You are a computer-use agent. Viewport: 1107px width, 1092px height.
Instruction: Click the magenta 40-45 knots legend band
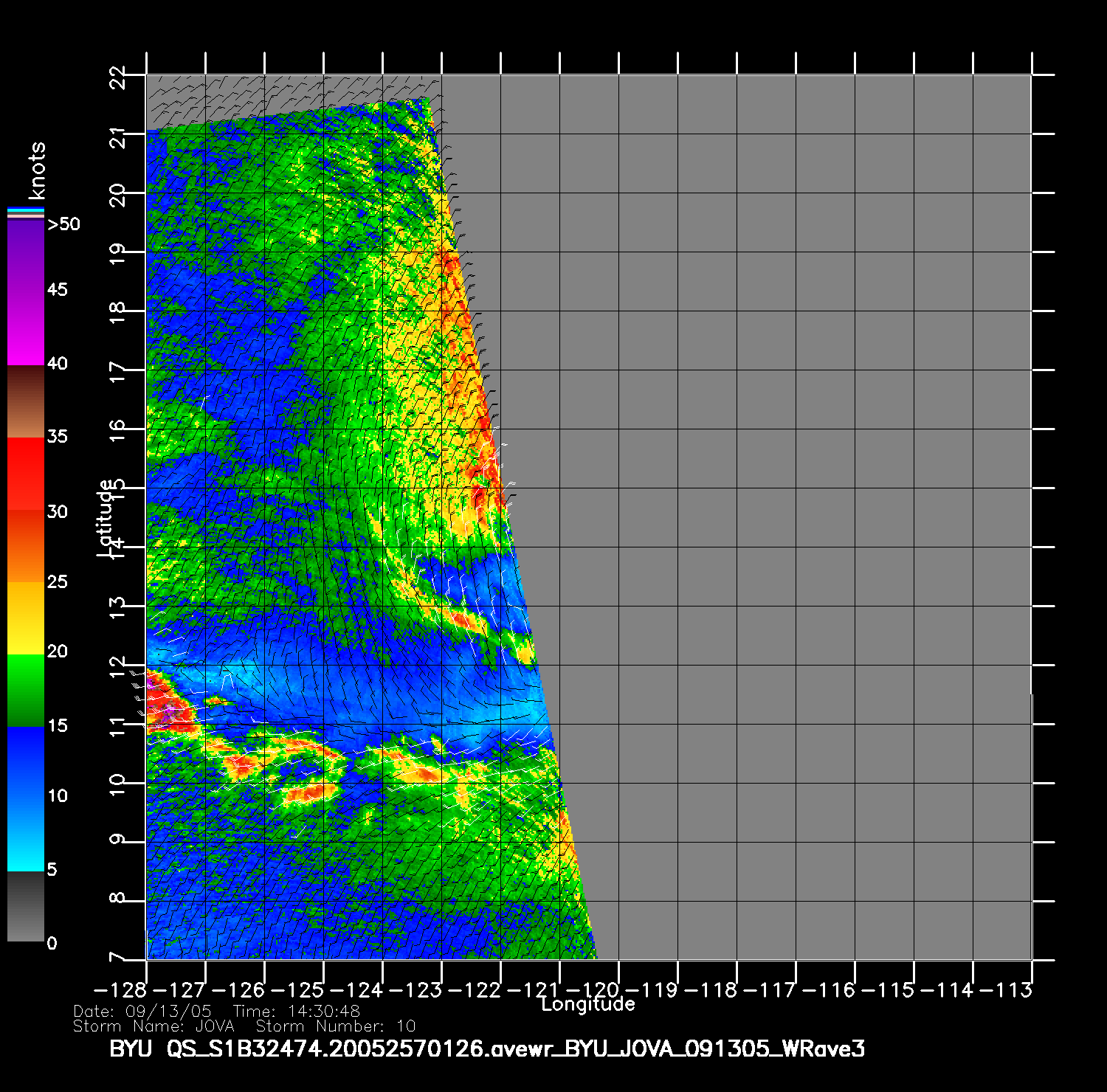(x=26, y=328)
